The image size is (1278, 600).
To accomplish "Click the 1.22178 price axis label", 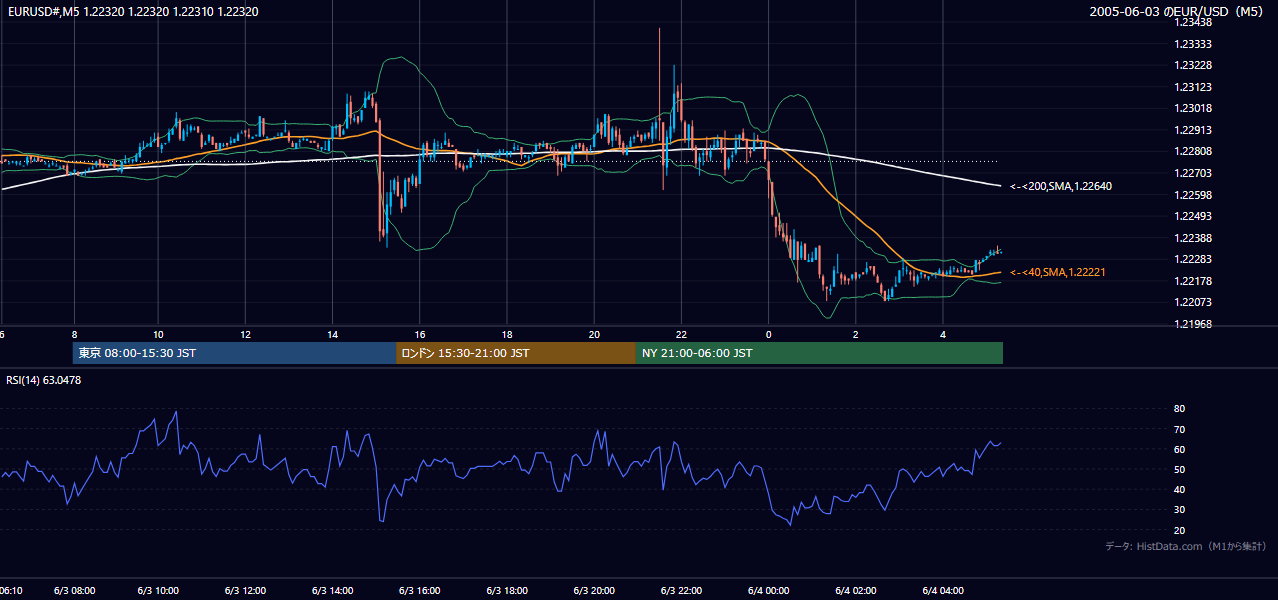I will pos(1194,281).
